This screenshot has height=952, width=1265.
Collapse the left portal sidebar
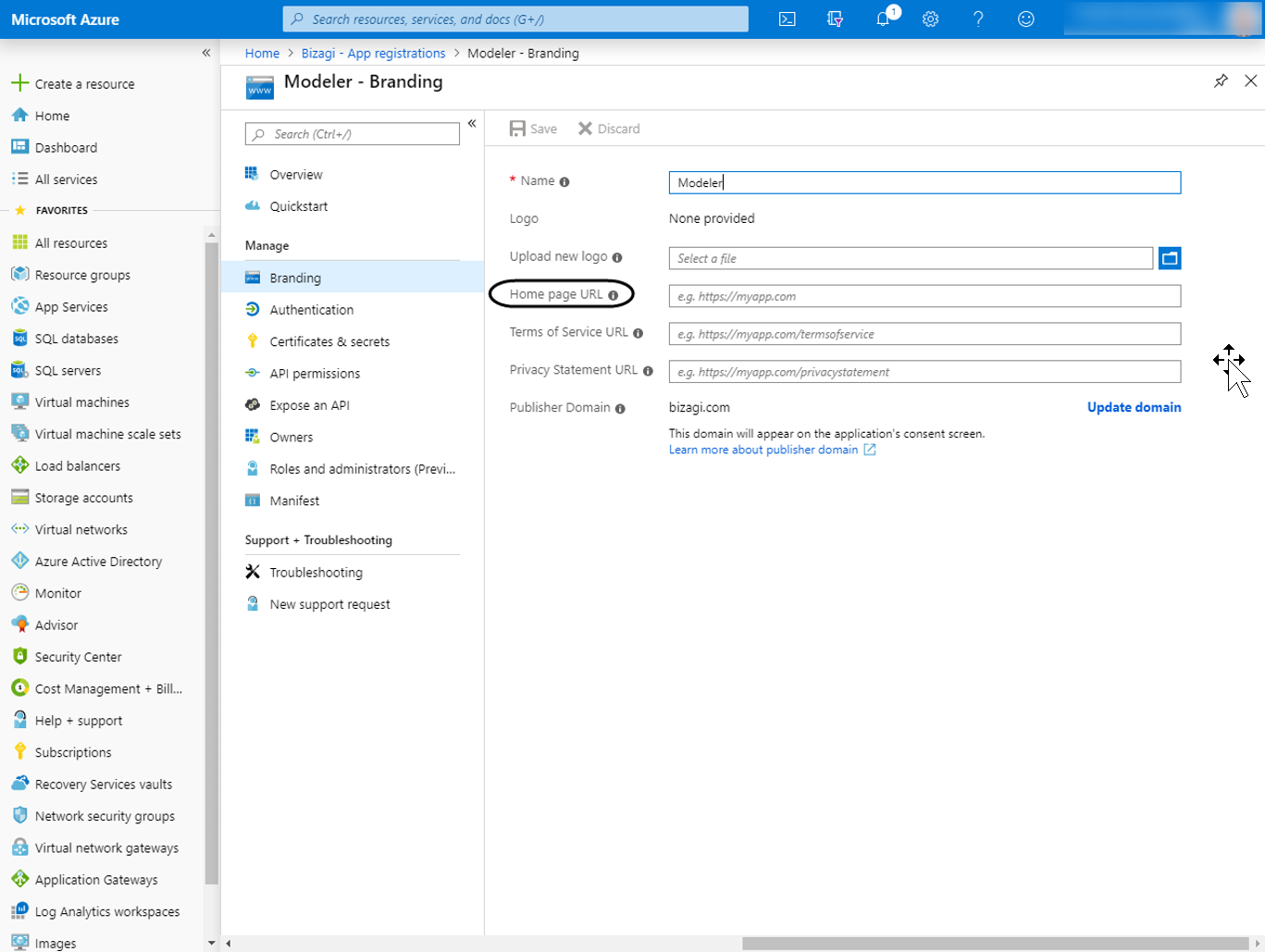[x=206, y=53]
